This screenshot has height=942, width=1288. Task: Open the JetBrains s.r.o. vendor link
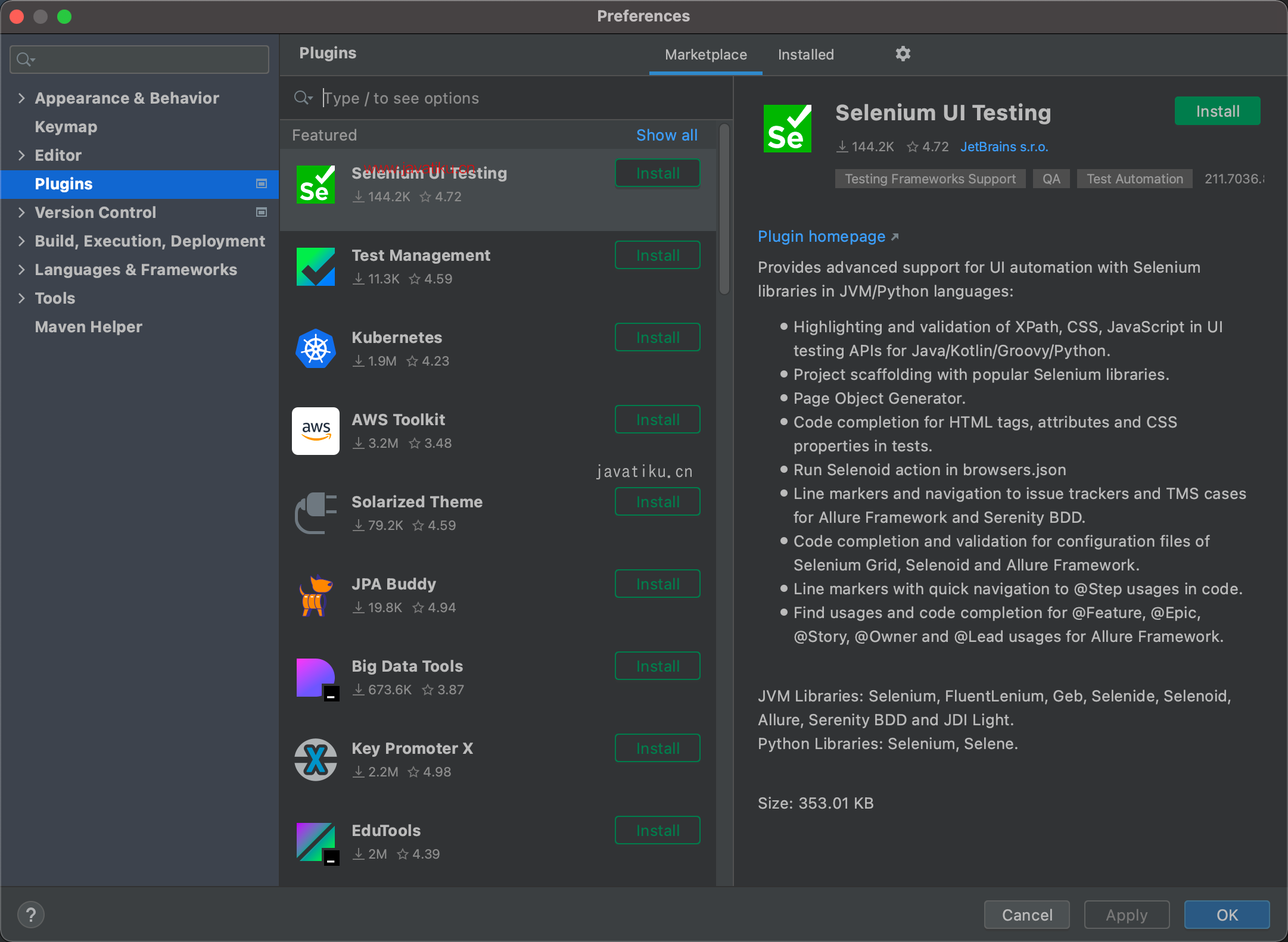(1004, 146)
